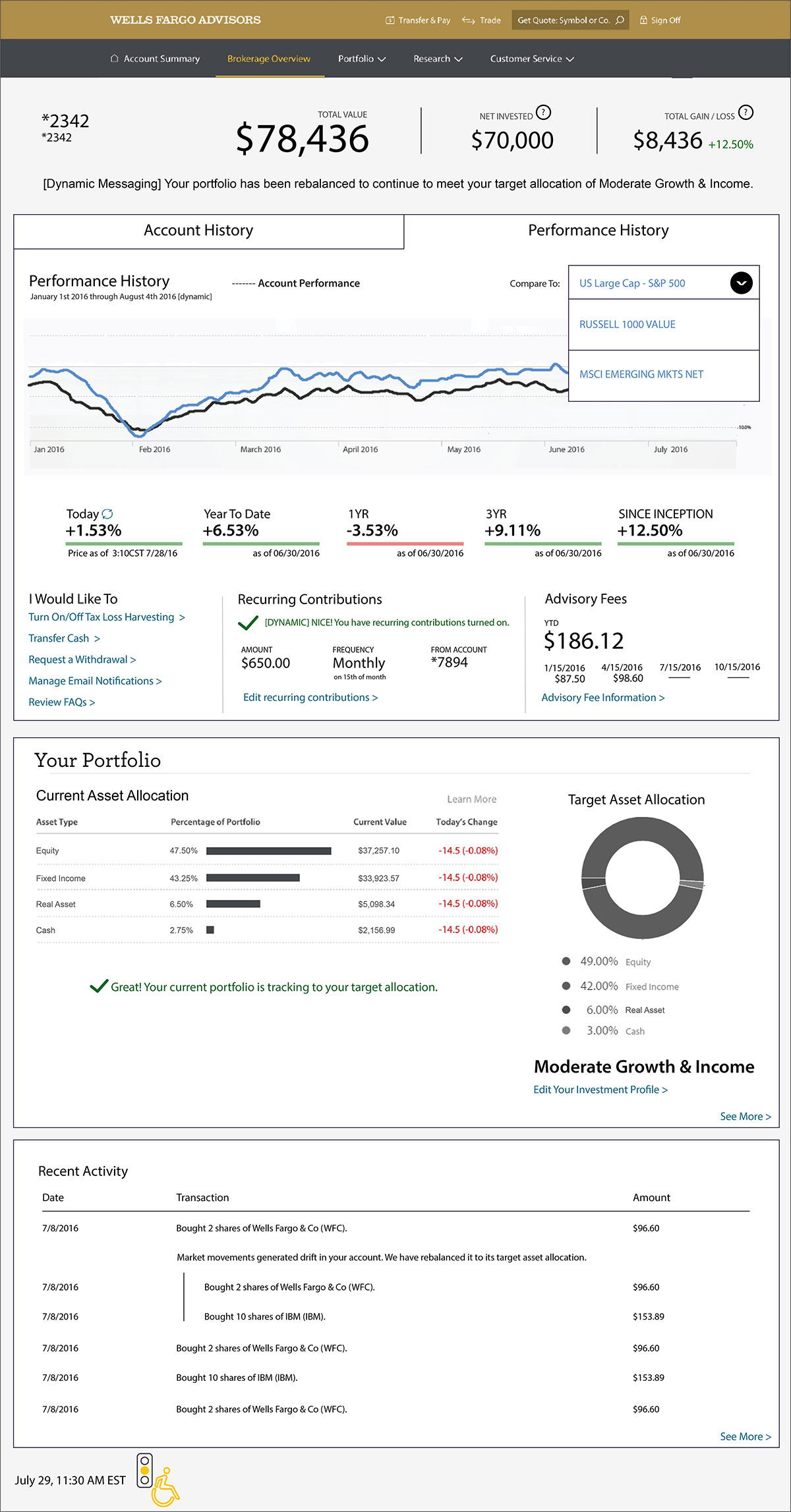This screenshot has width=791, height=1512.
Task: Click the 3YR +9.11% value
Action: (513, 531)
